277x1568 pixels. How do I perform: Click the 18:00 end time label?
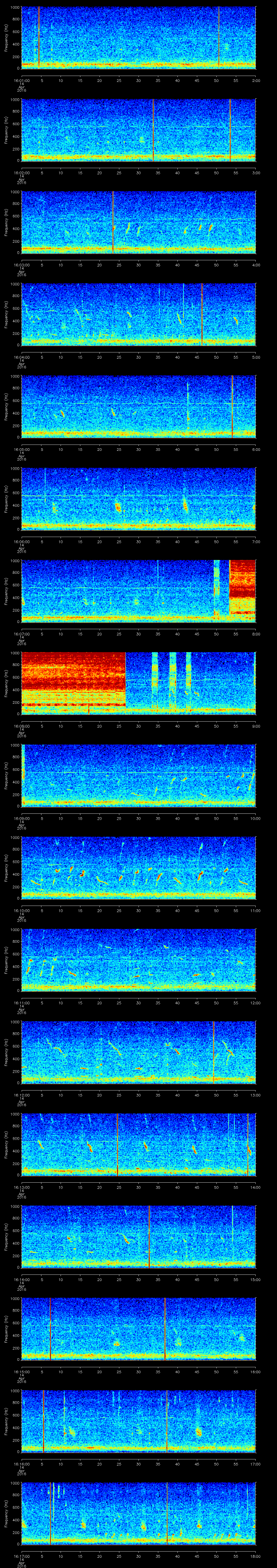tap(255, 1556)
